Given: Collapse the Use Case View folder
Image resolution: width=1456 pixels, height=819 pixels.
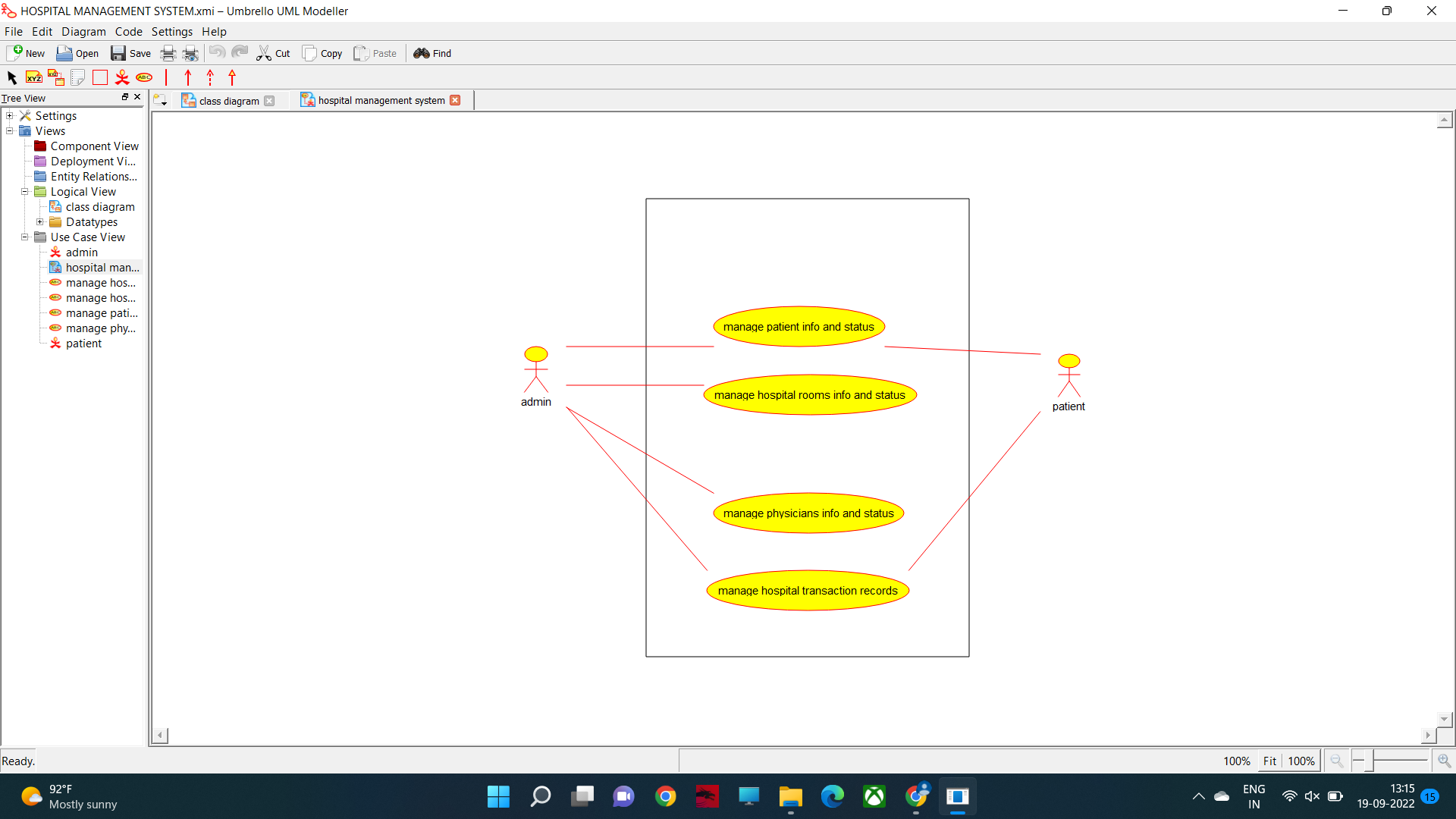Looking at the screenshot, I should coord(24,237).
